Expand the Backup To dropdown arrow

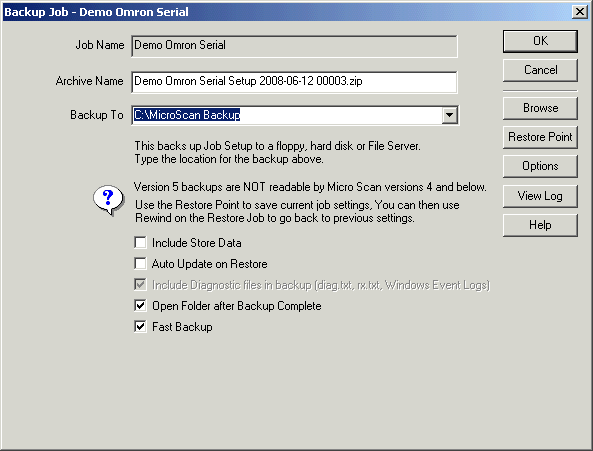click(x=449, y=115)
